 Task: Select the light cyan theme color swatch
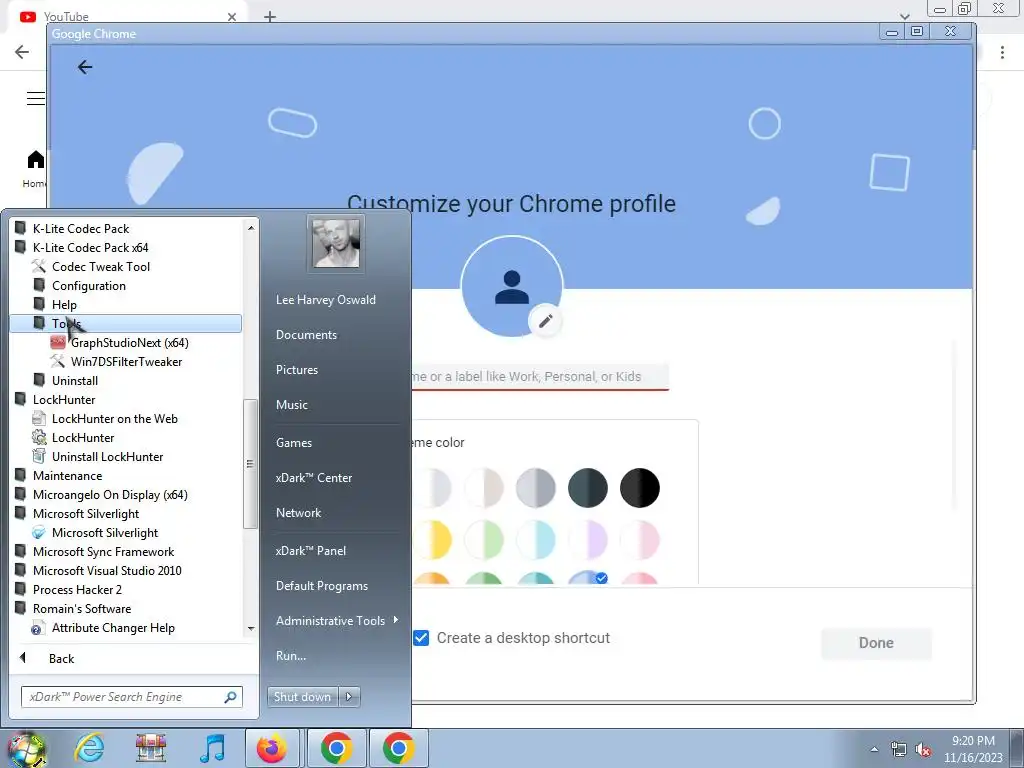536,540
